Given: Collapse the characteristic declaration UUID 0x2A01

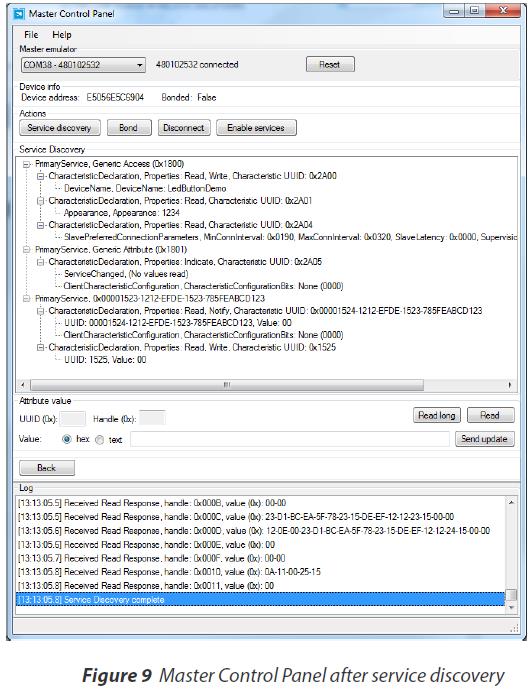Looking at the screenshot, I should (x=40, y=201).
